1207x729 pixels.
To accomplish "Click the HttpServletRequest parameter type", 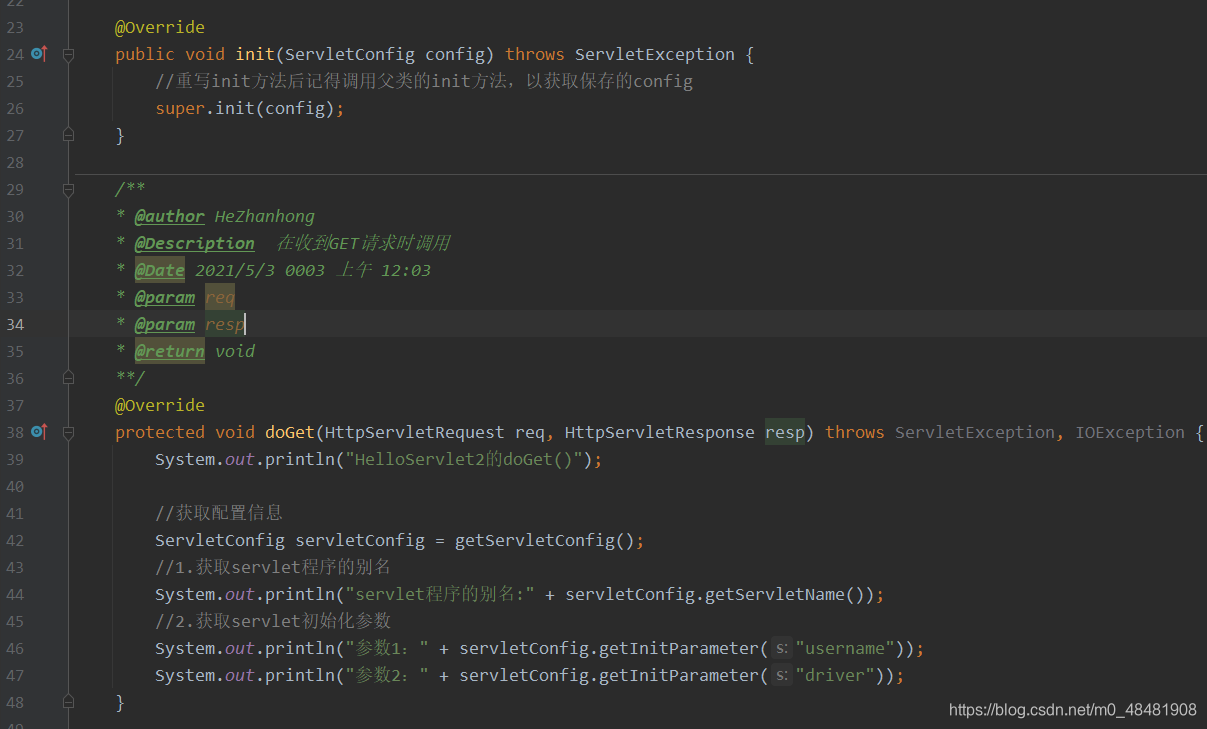I will click(x=415, y=432).
